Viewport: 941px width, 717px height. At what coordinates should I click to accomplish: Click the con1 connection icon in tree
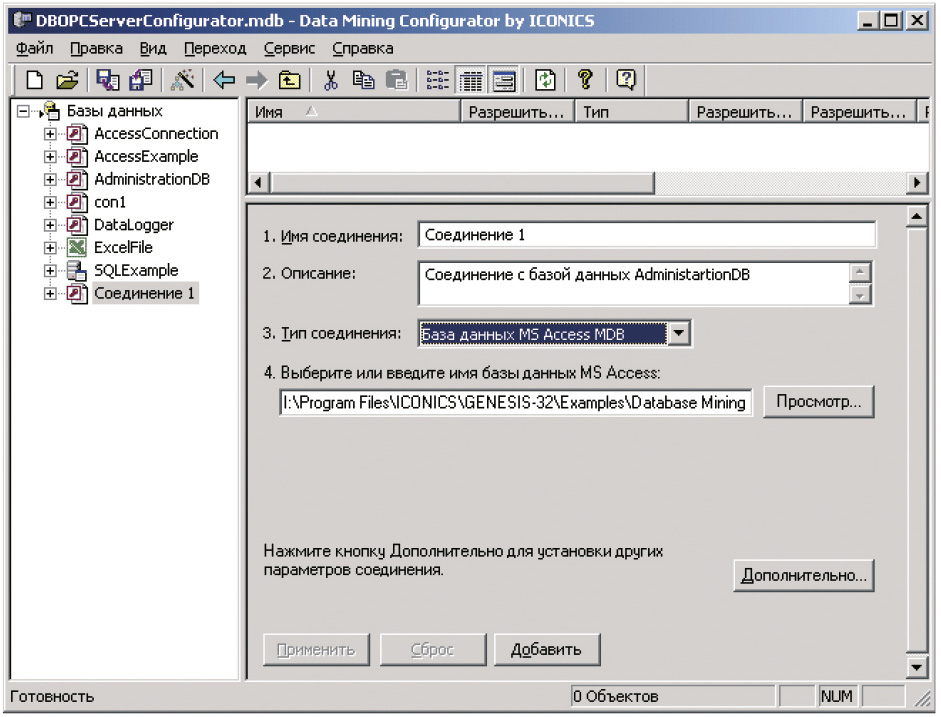tap(77, 202)
